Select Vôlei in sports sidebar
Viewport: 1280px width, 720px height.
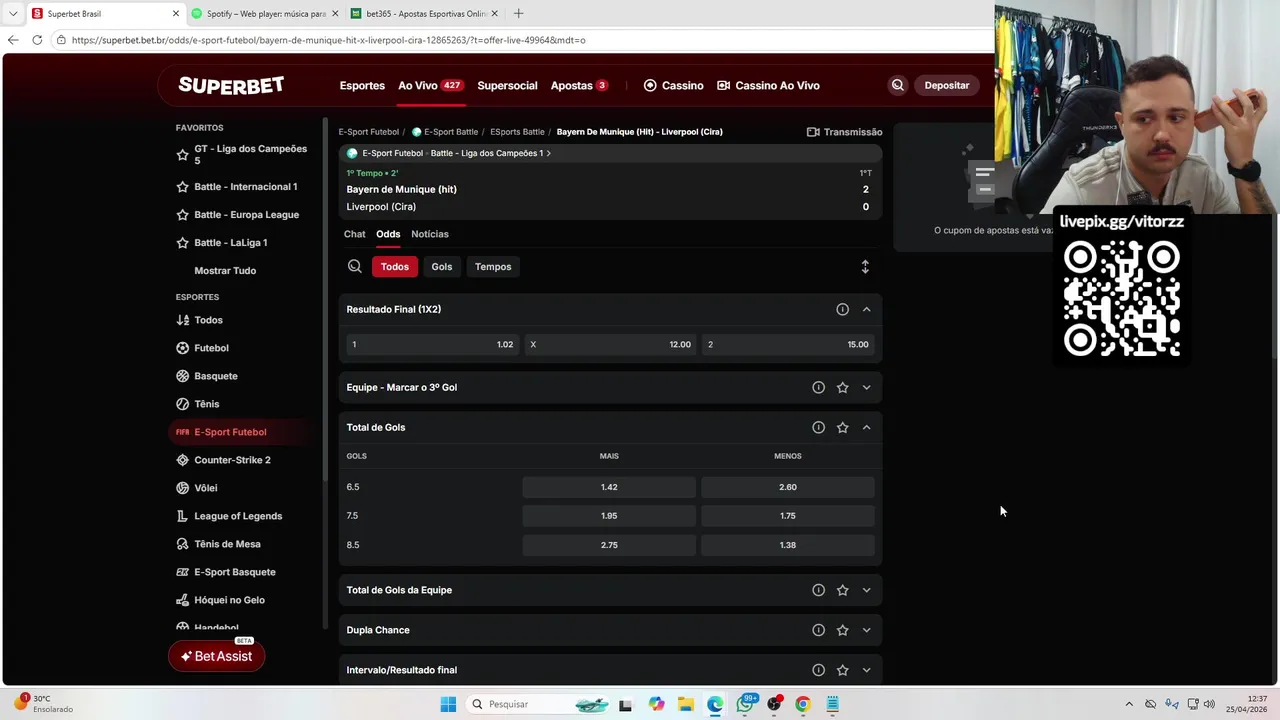[205, 488]
